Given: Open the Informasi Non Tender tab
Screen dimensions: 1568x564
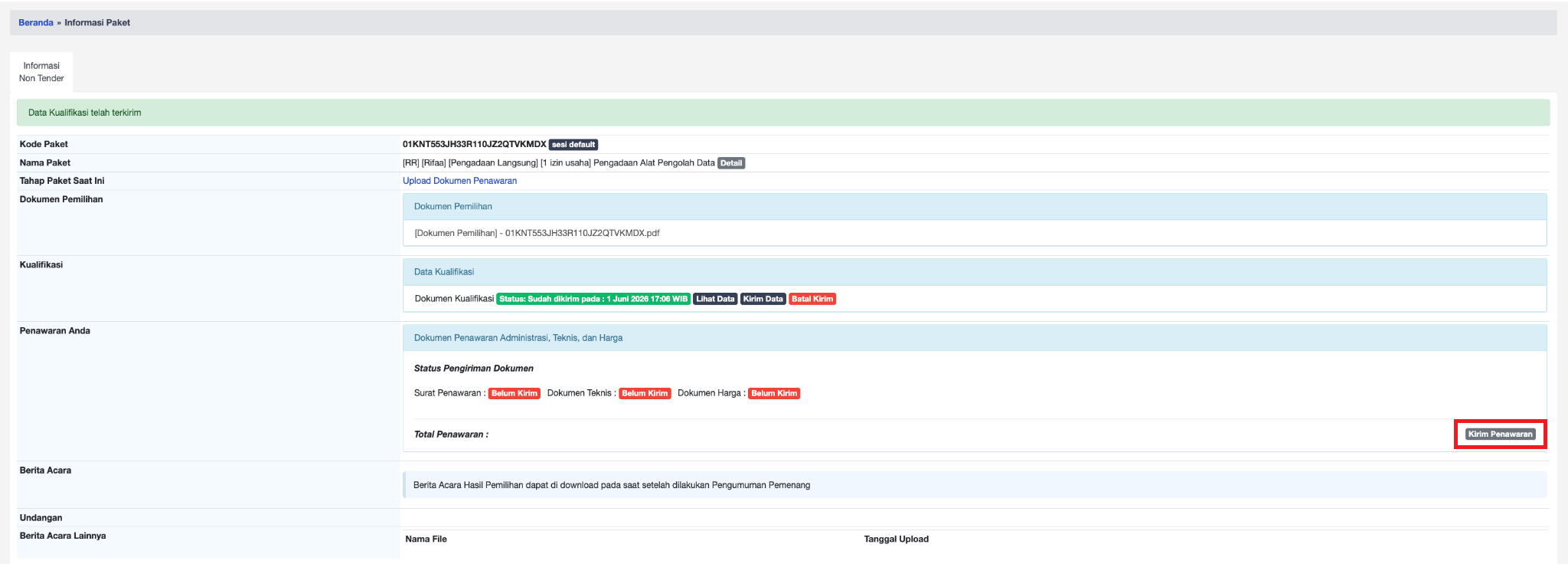Looking at the screenshot, I should point(41,72).
